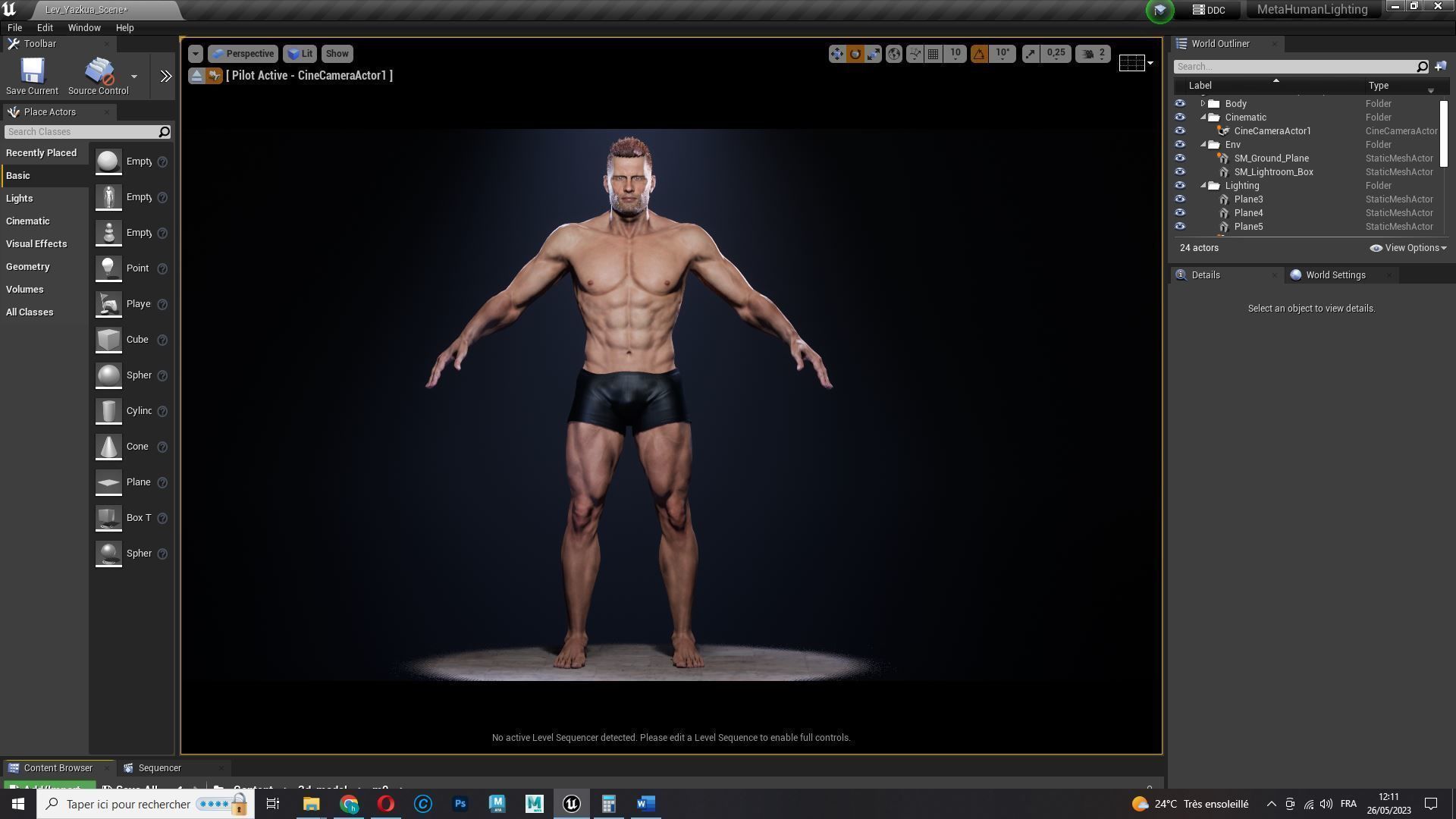Viewport: 1456px width, 819px height.
Task: Open camera speed setting 2
Action: 1093,54
